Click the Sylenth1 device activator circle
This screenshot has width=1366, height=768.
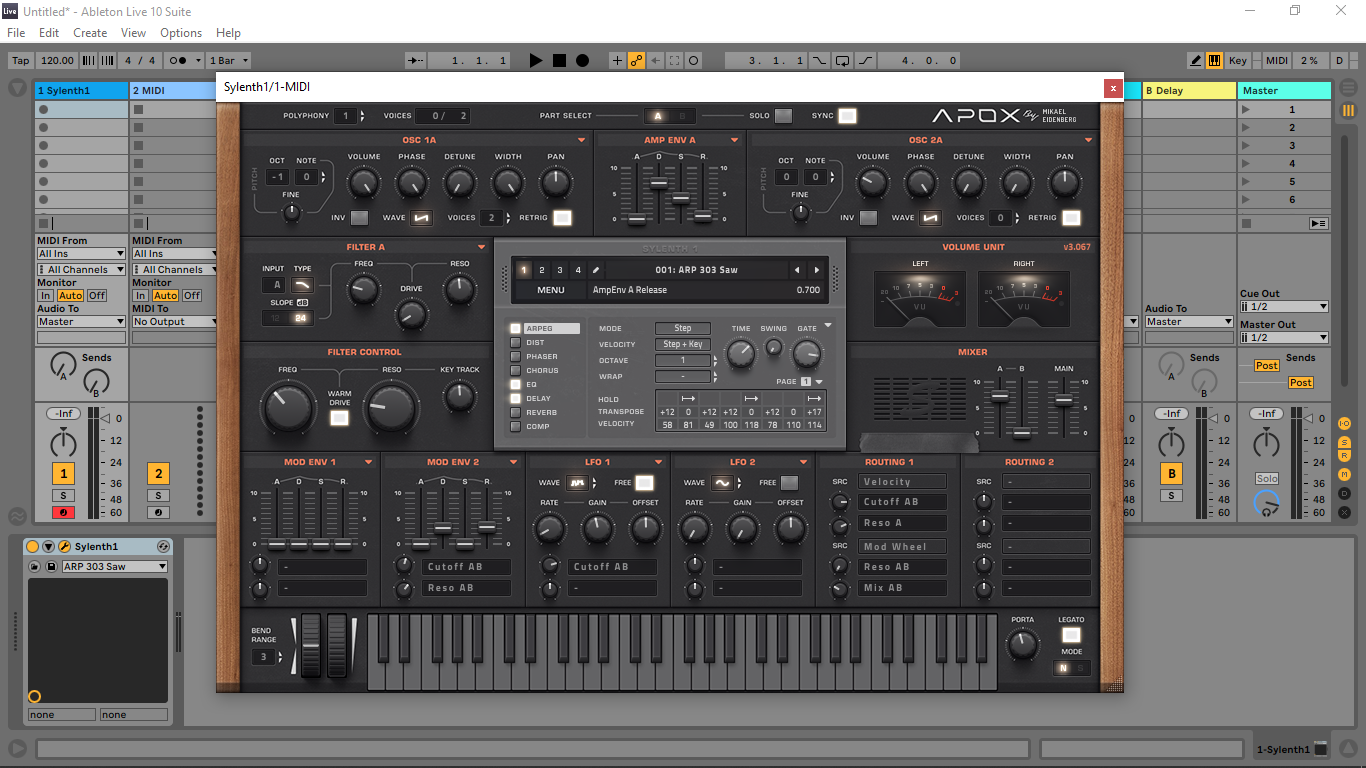click(x=33, y=547)
